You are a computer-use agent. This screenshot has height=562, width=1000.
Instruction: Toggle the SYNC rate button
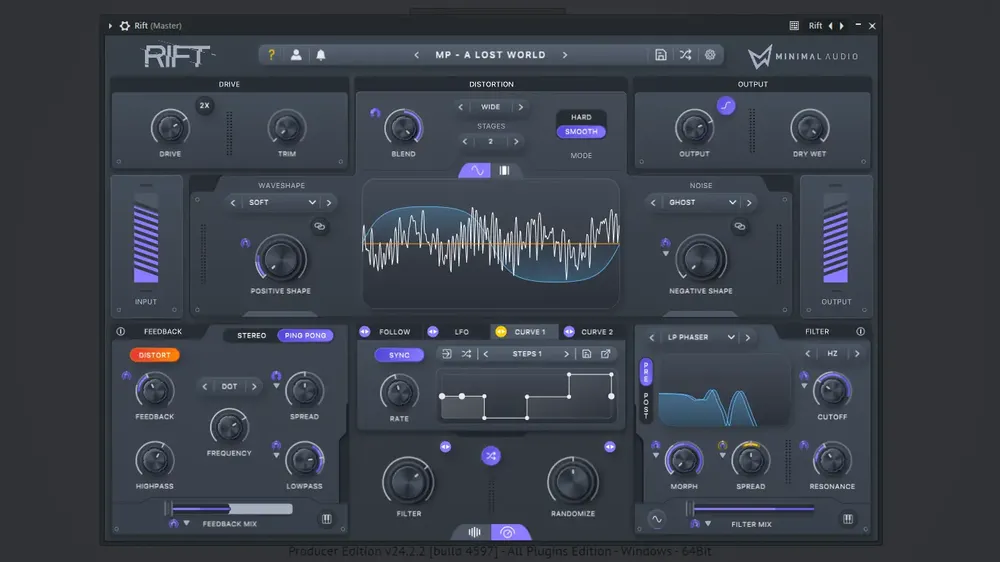[x=399, y=355]
